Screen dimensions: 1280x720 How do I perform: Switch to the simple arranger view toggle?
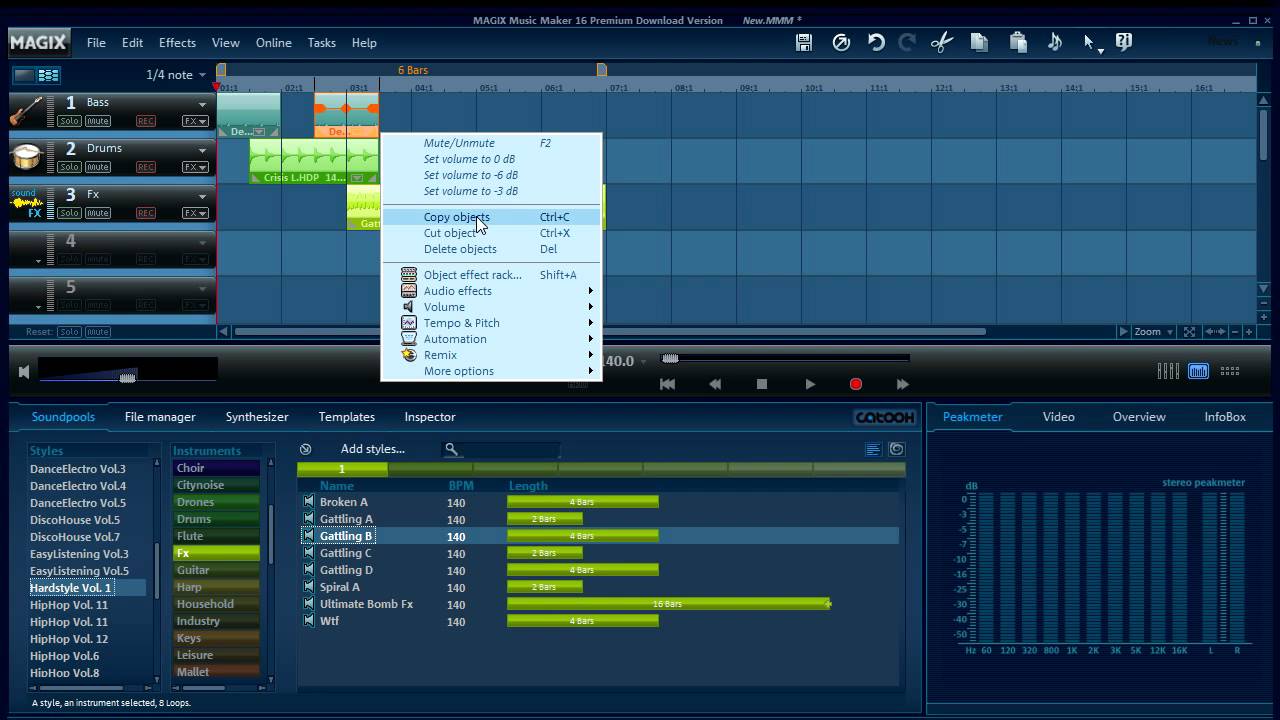pyautogui.click(x=24, y=75)
